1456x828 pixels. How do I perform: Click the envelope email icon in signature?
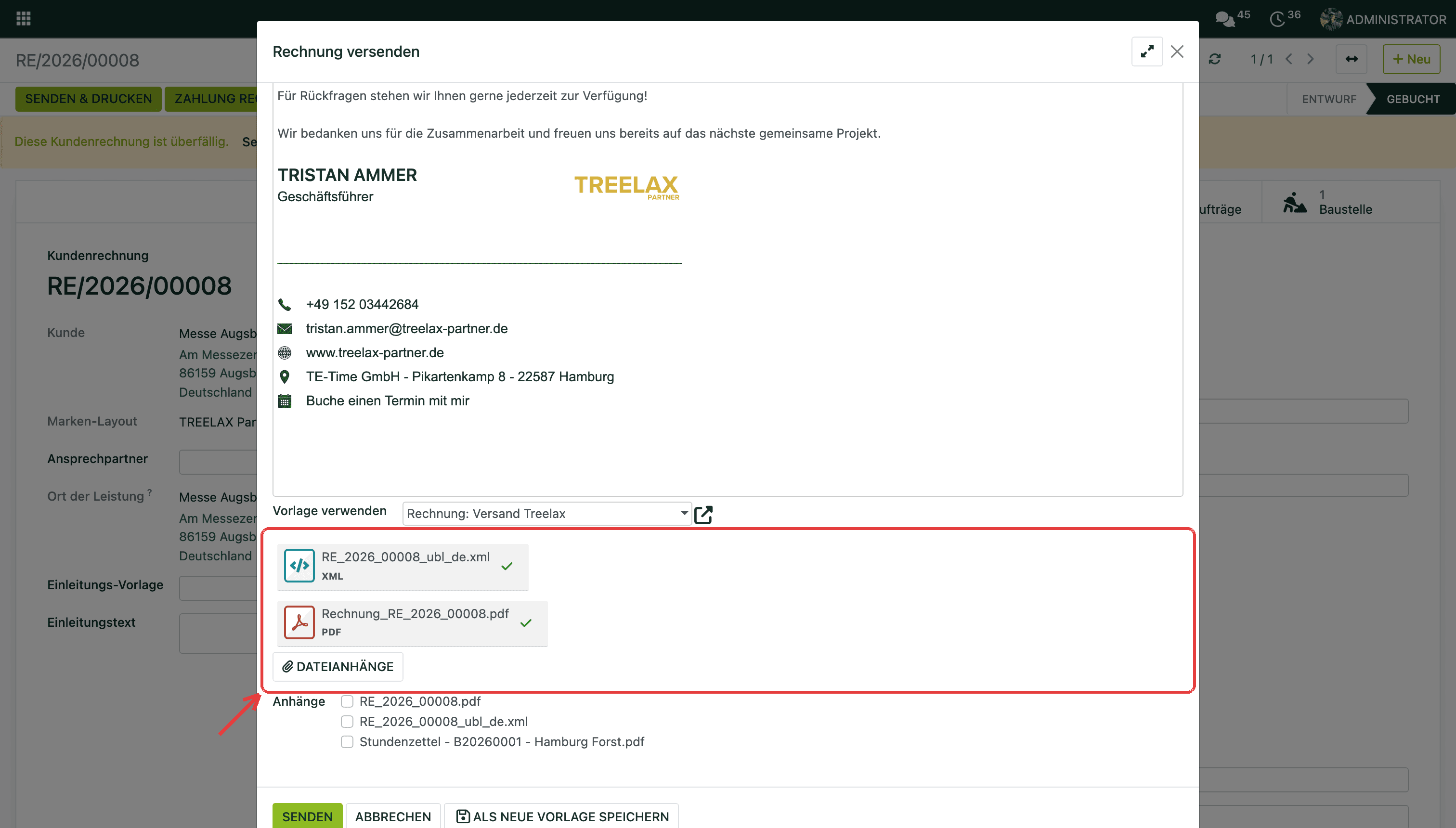pyautogui.click(x=285, y=329)
